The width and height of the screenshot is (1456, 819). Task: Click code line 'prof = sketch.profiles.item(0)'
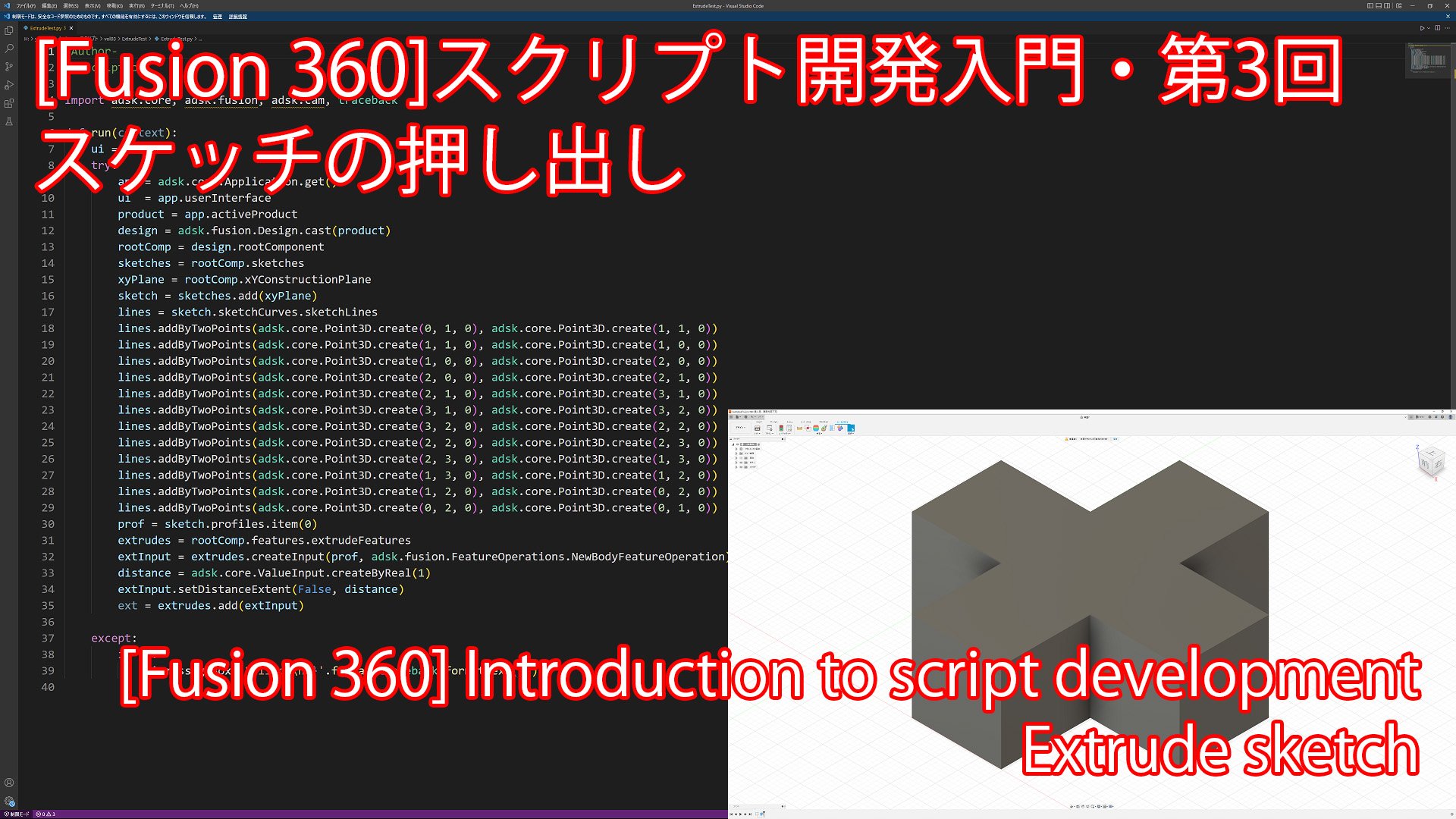coord(218,524)
